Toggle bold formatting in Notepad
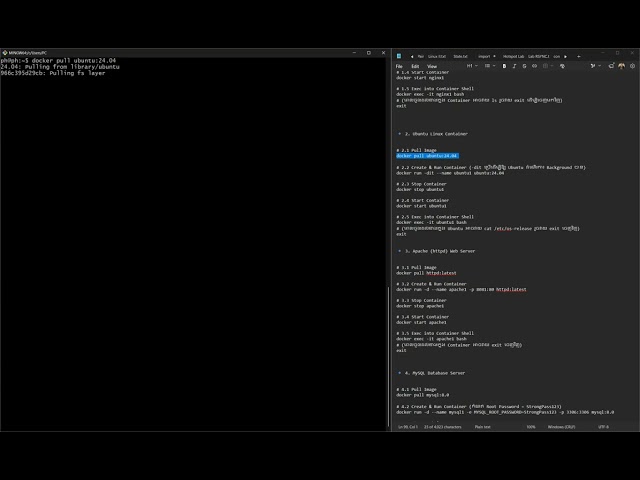 (x=504, y=66)
